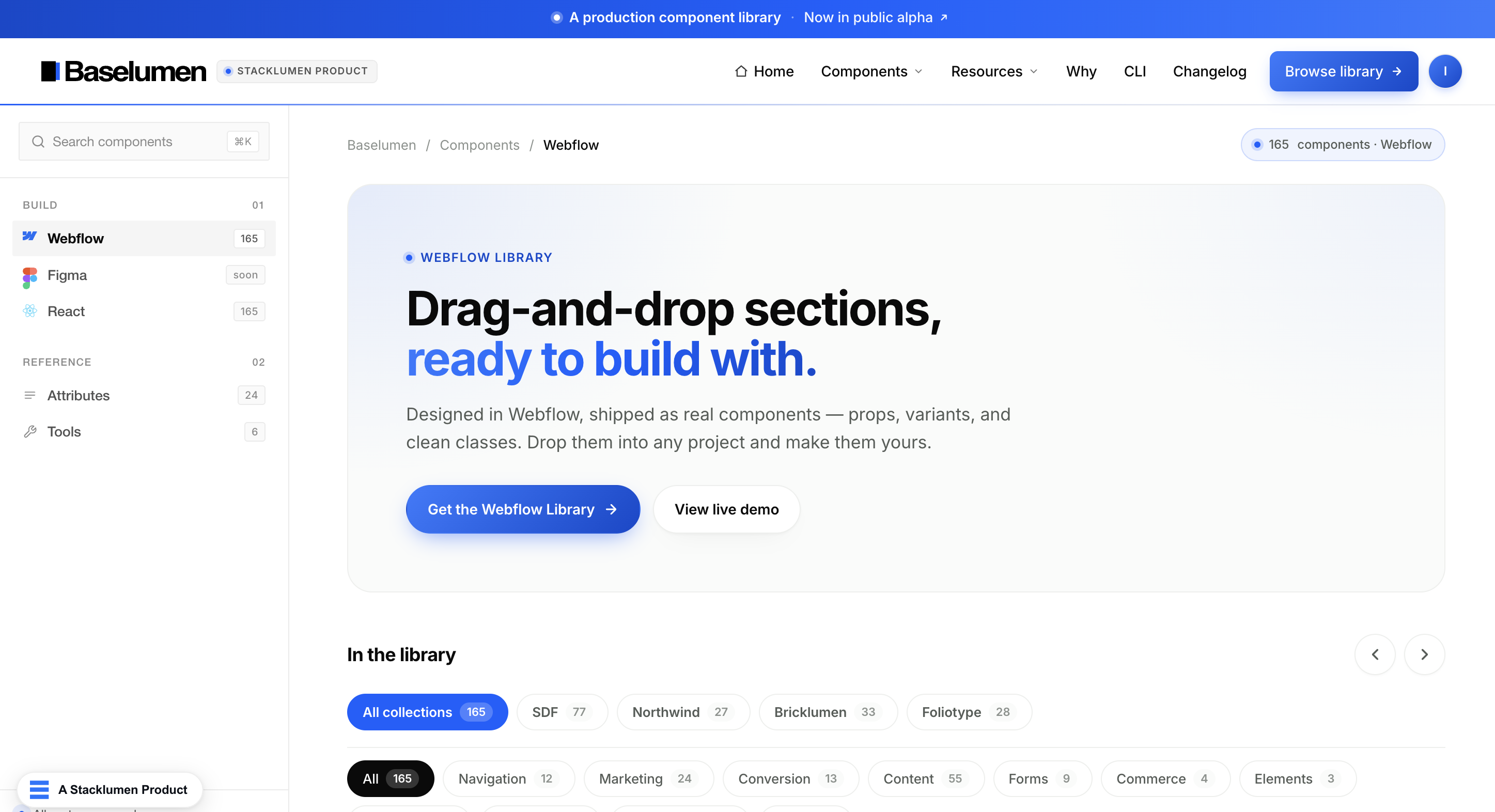
Task: Go to next library slide arrow
Action: coord(1424,654)
